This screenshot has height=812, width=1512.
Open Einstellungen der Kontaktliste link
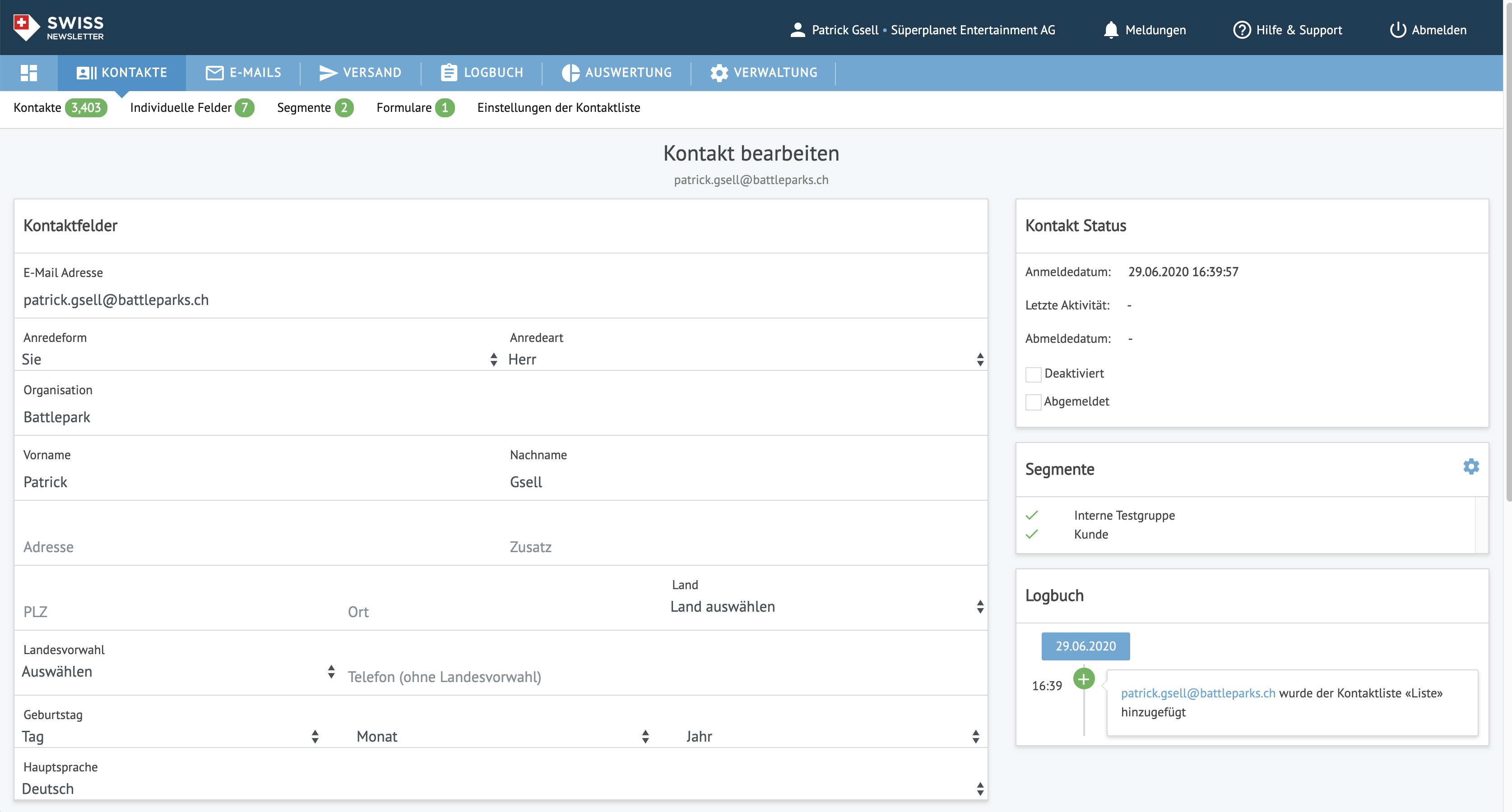pyautogui.click(x=558, y=108)
